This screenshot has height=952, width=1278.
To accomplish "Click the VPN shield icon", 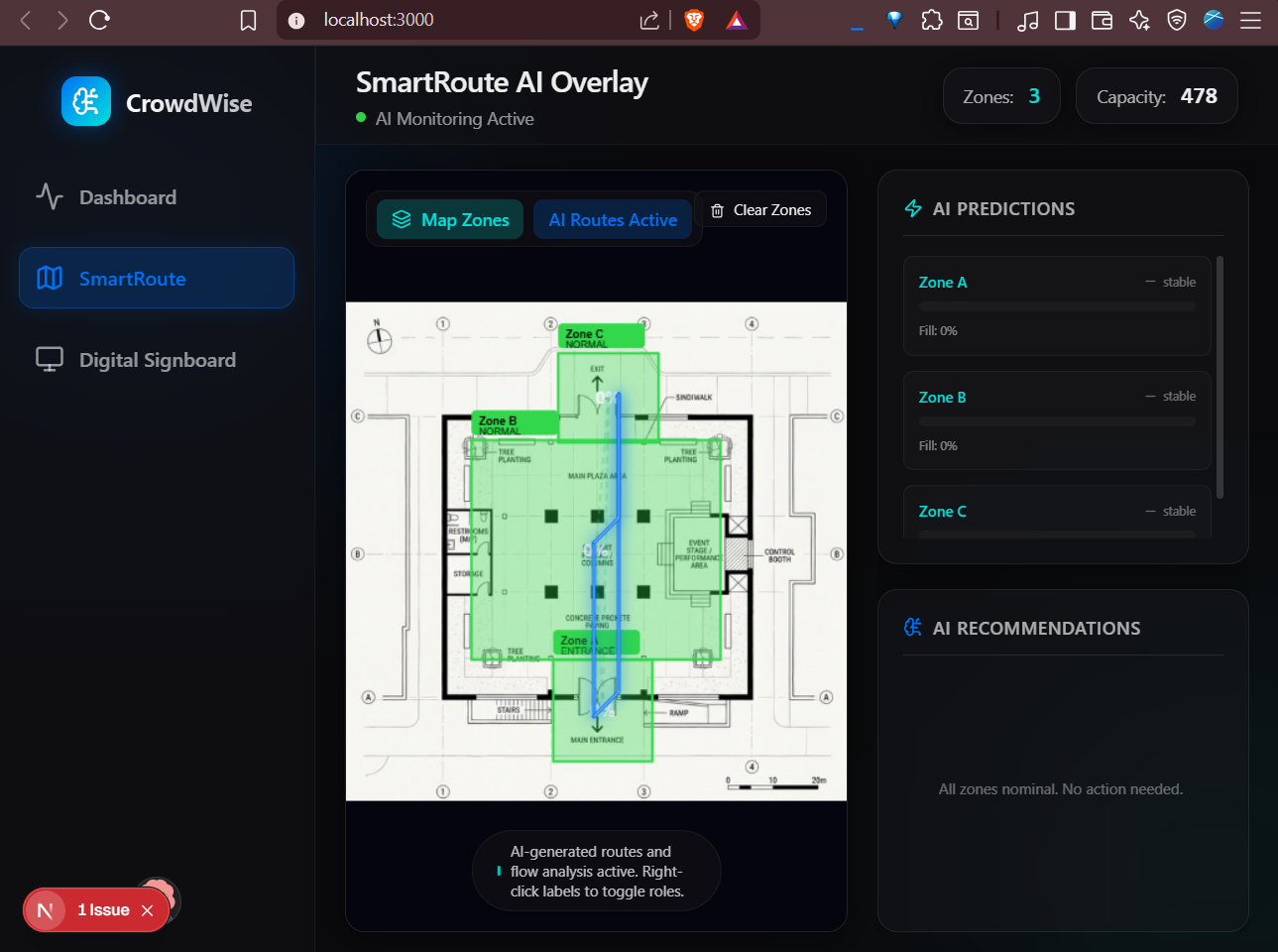I will click(x=1177, y=20).
